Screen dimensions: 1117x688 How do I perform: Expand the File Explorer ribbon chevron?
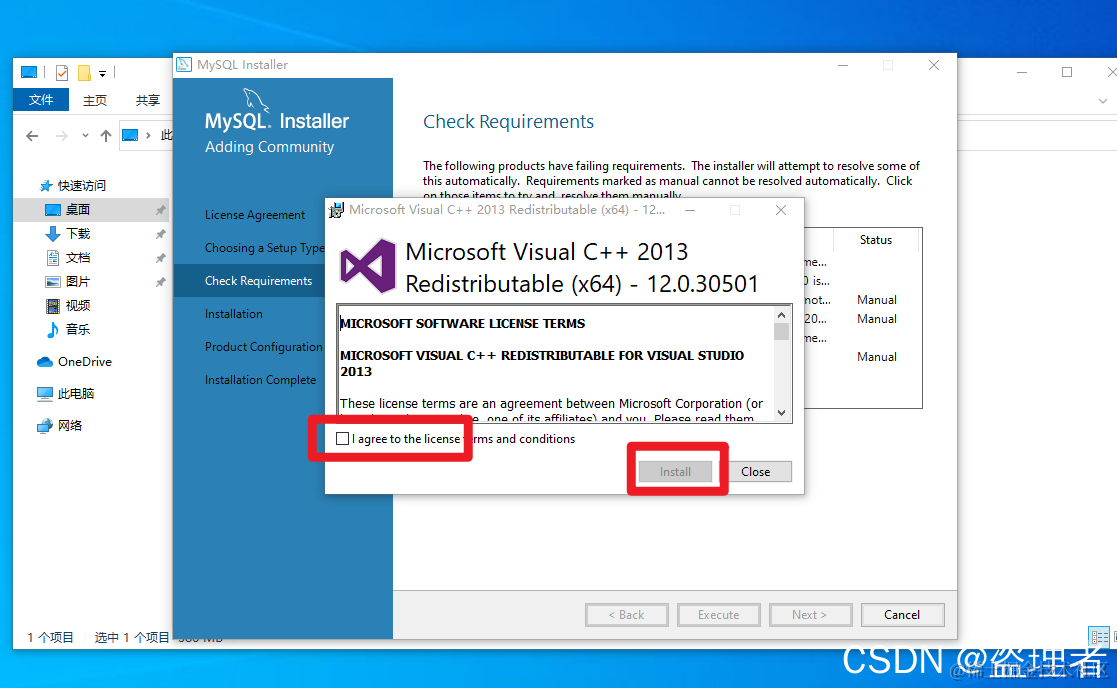1103,101
